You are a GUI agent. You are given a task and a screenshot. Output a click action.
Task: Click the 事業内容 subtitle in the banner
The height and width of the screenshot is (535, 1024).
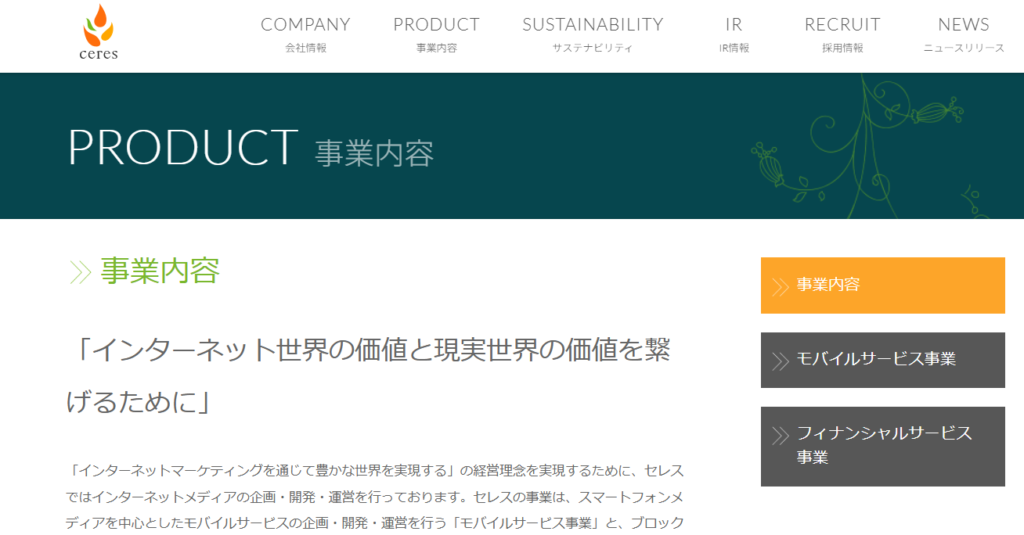[374, 153]
